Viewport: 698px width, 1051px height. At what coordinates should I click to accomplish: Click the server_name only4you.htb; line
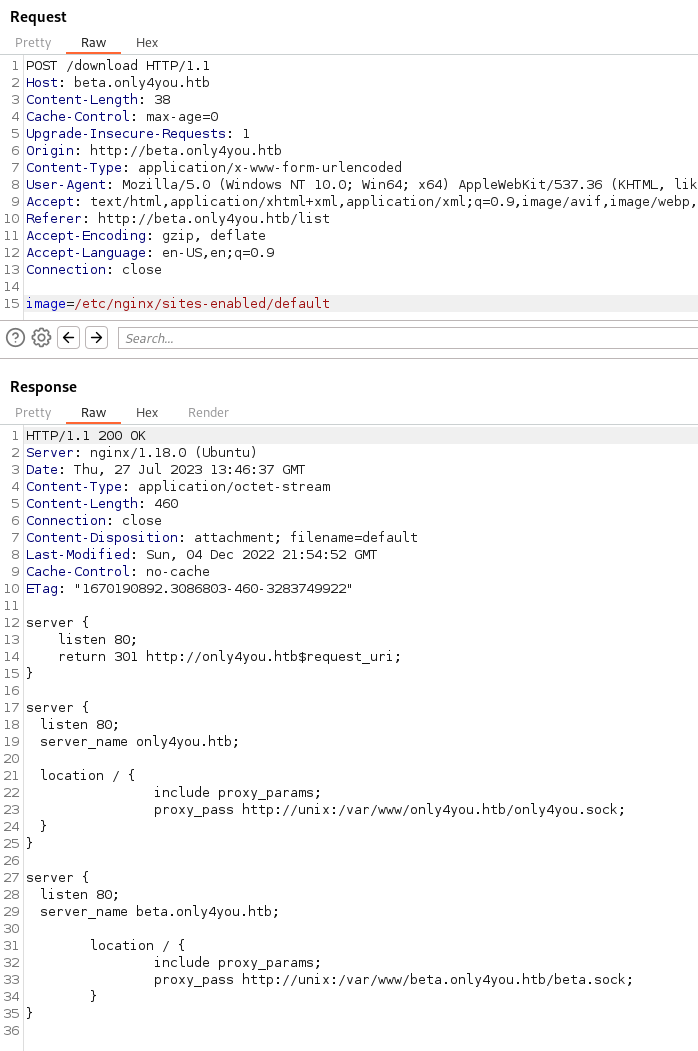139,741
